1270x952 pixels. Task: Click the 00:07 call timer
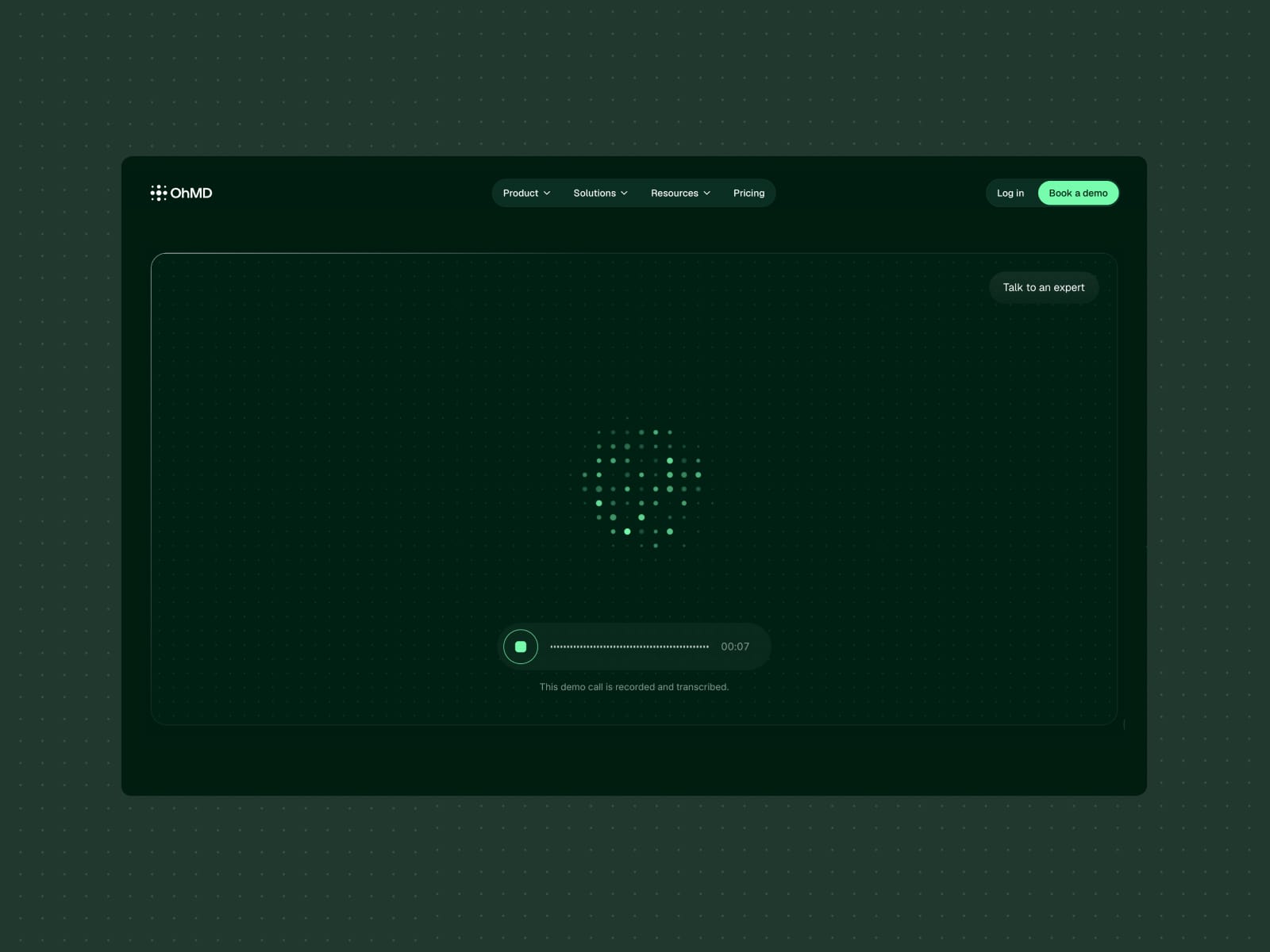tap(735, 647)
